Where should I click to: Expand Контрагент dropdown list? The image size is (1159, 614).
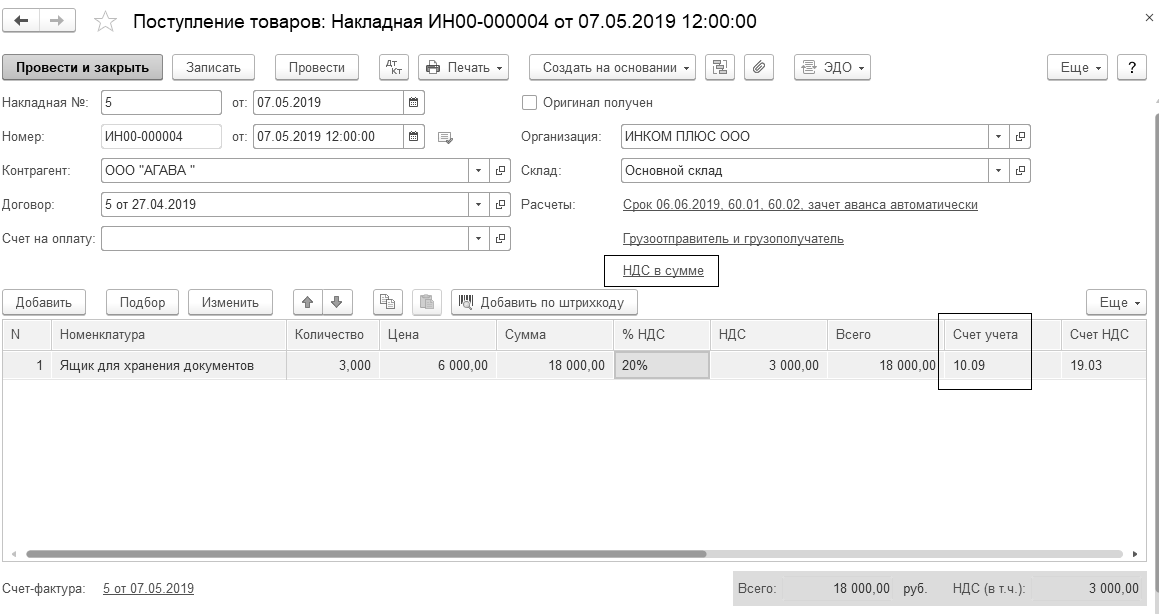click(478, 171)
